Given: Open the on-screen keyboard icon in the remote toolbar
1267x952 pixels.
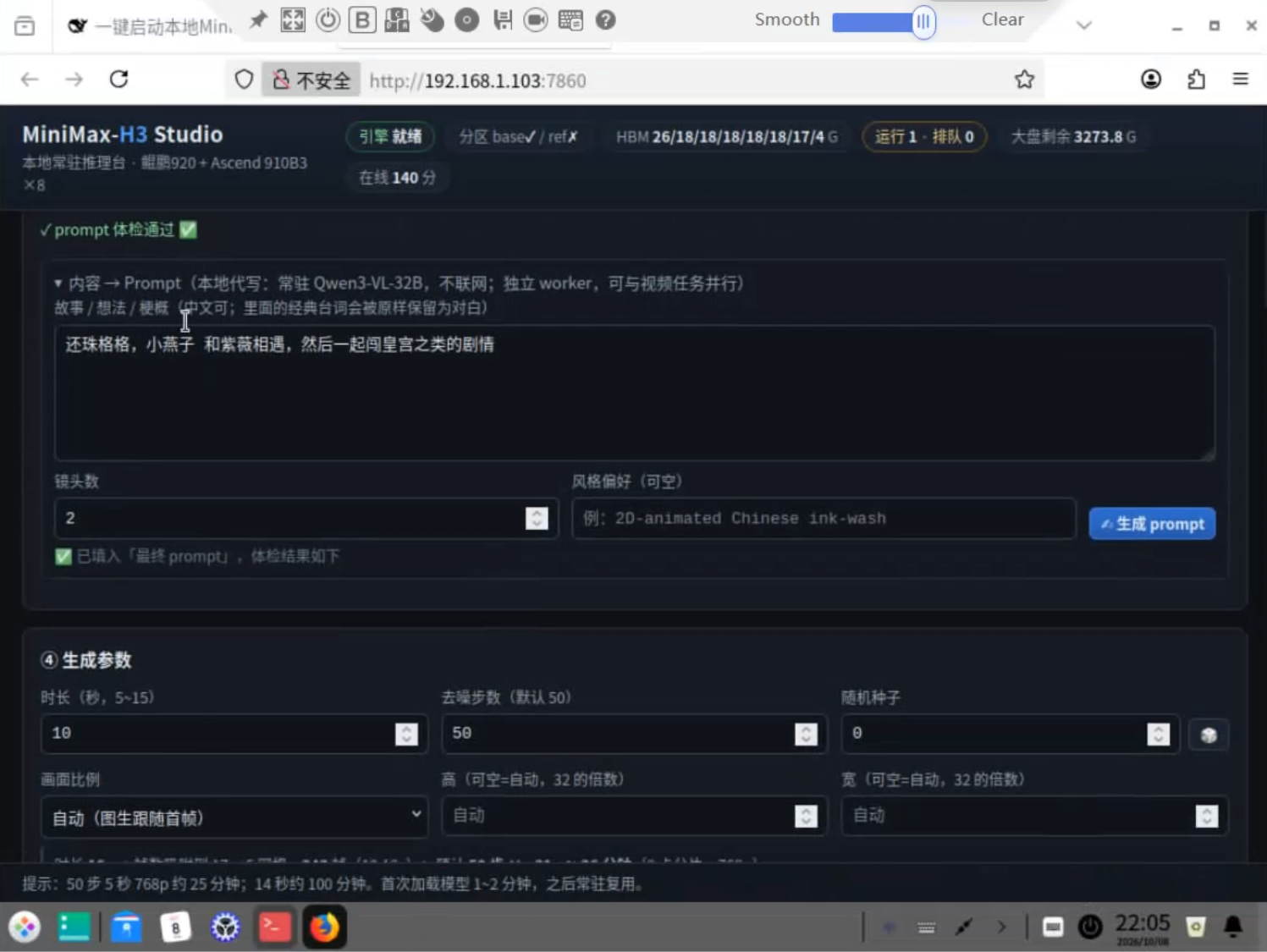Looking at the screenshot, I should point(570,19).
